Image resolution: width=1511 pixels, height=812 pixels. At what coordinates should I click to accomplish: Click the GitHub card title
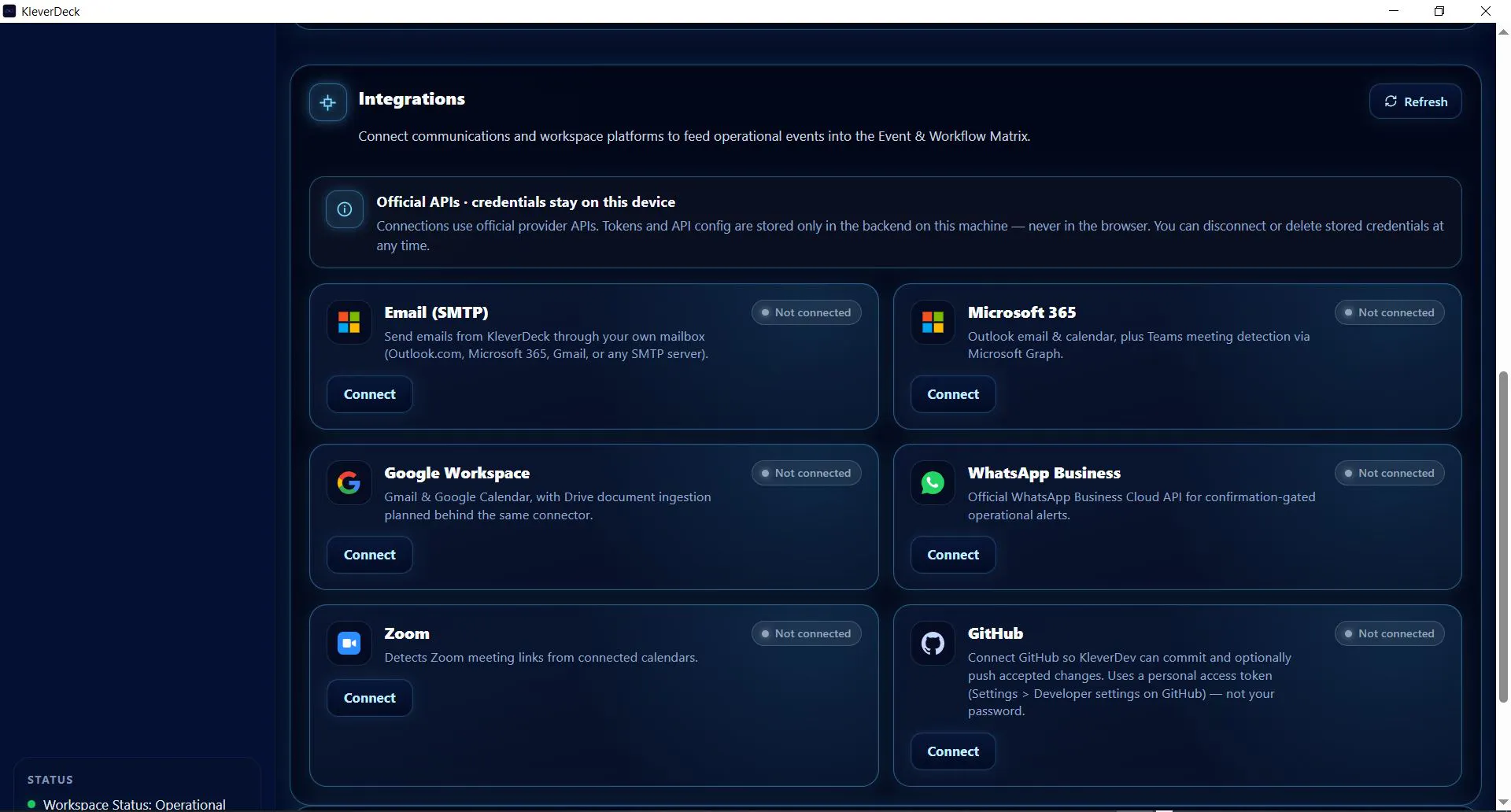point(996,633)
